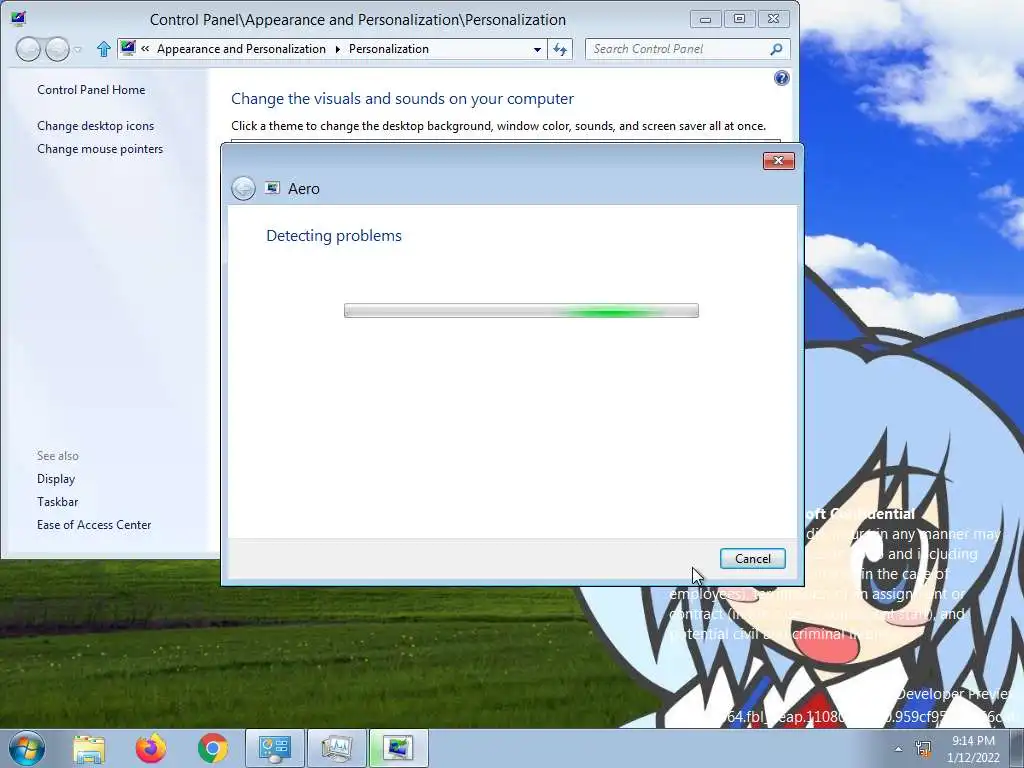Expand the address bar history dropdown

point(537,49)
